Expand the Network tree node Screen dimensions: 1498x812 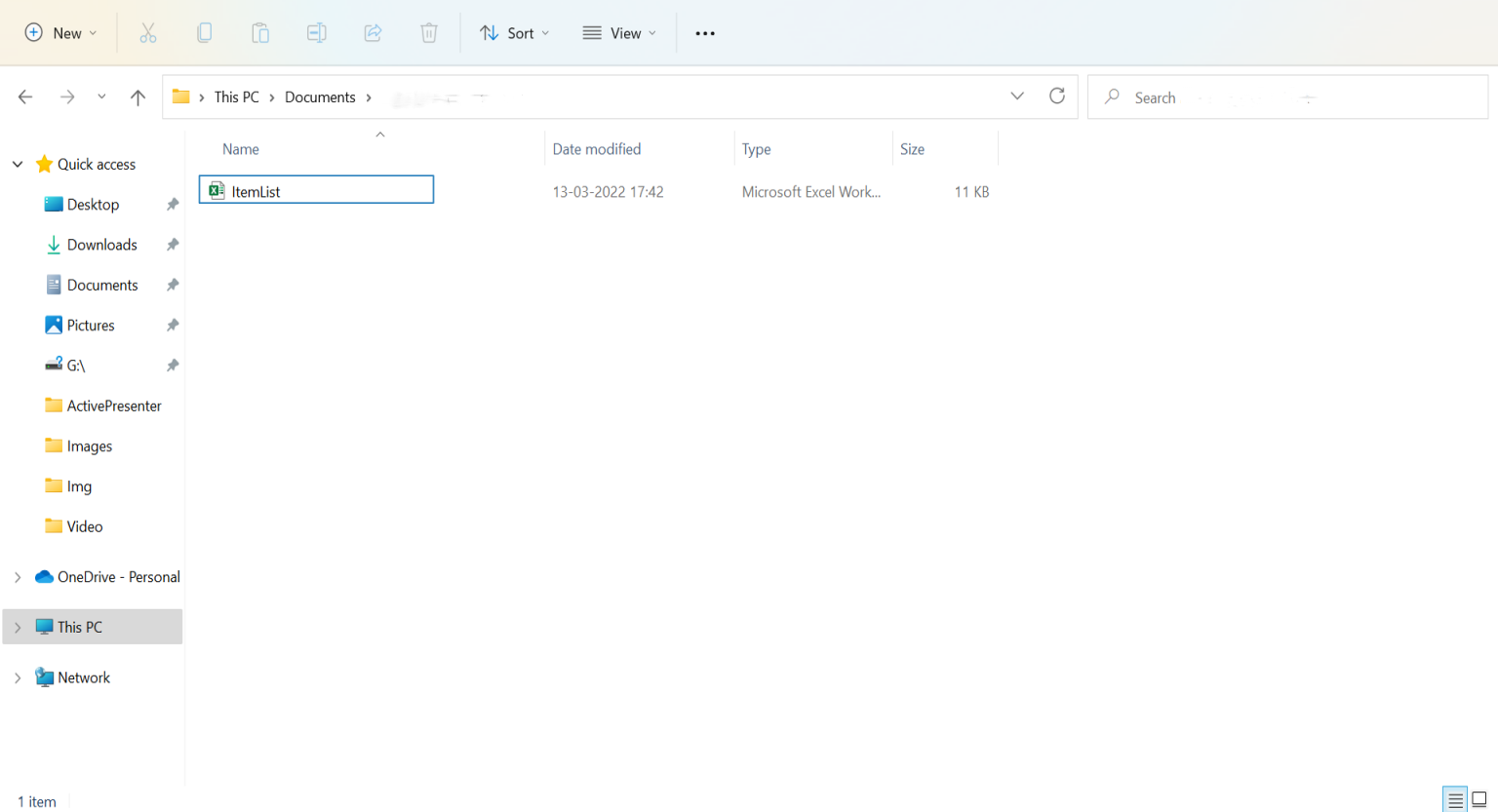click(x=18, y=677)
